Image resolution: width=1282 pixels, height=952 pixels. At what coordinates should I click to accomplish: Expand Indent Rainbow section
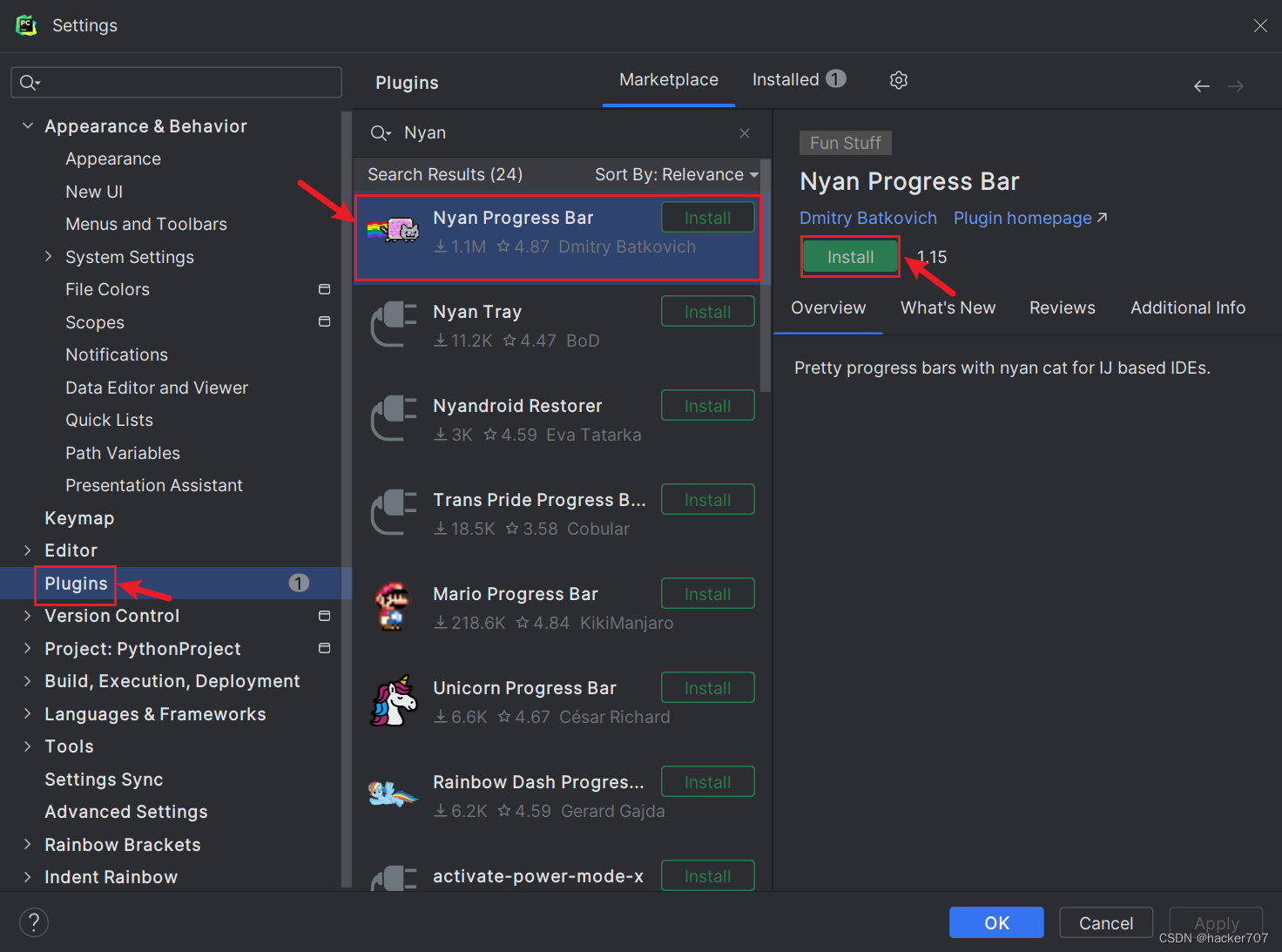coord(27,877)
